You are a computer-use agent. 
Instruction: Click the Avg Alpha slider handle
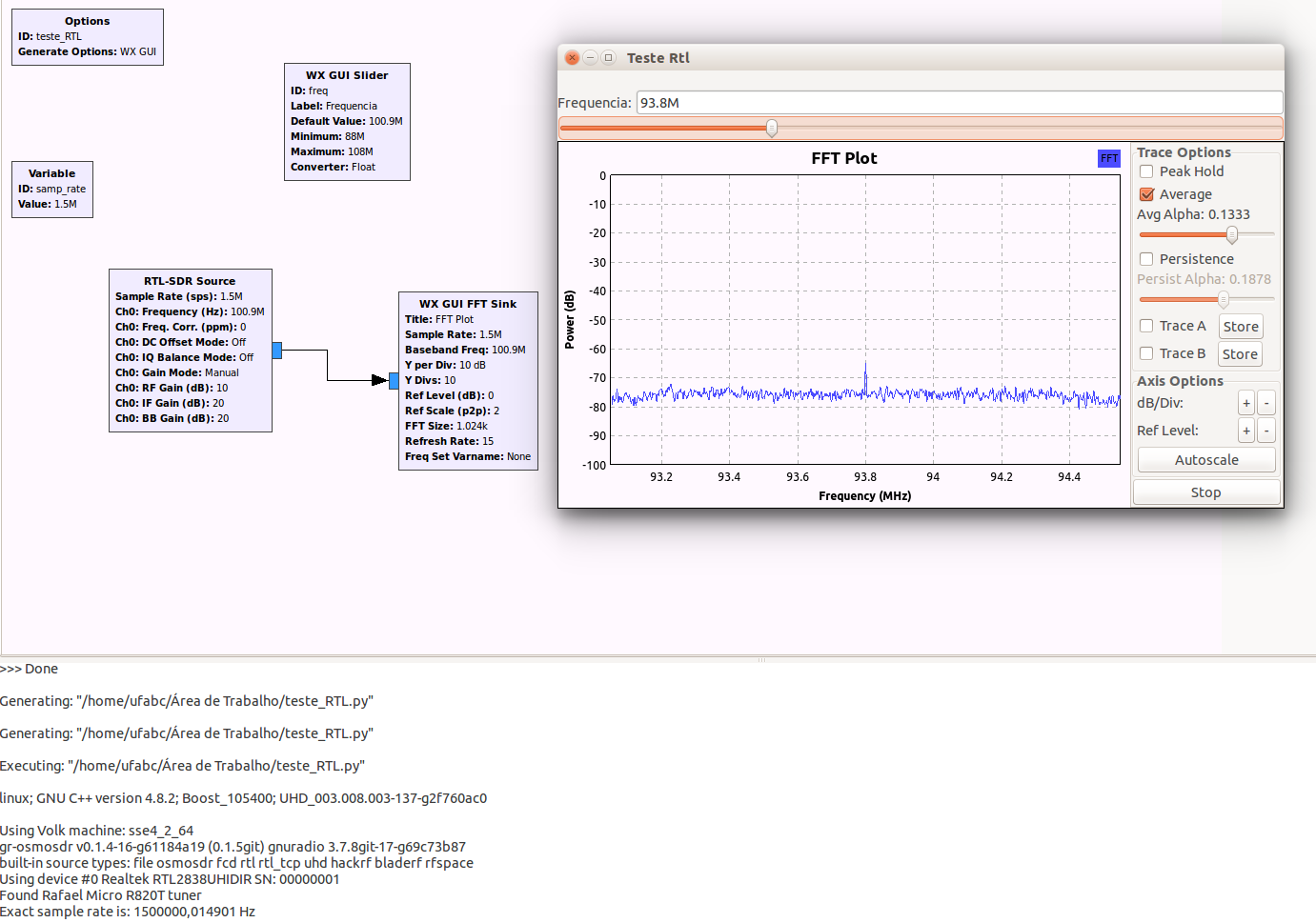[1231, 234]
